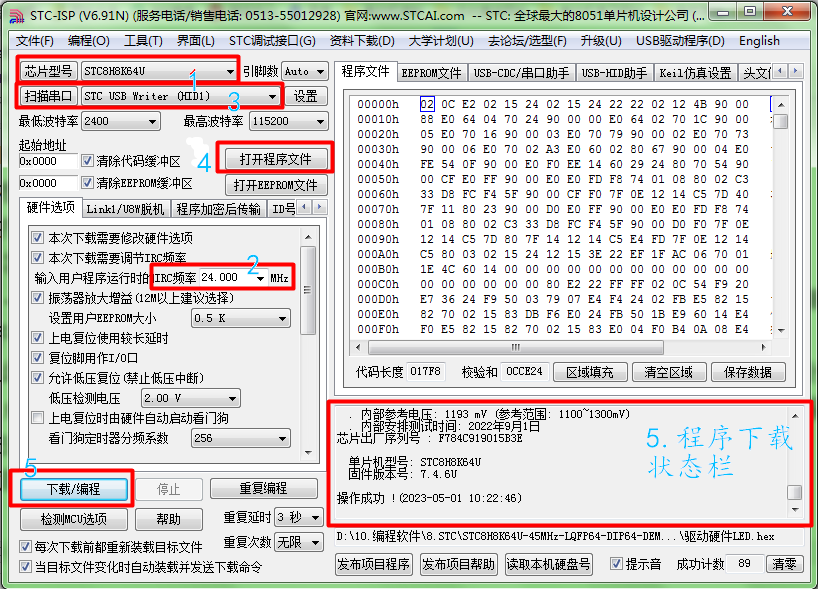
Task: Click 打开程序文件 button
Action: click(275, 159)
